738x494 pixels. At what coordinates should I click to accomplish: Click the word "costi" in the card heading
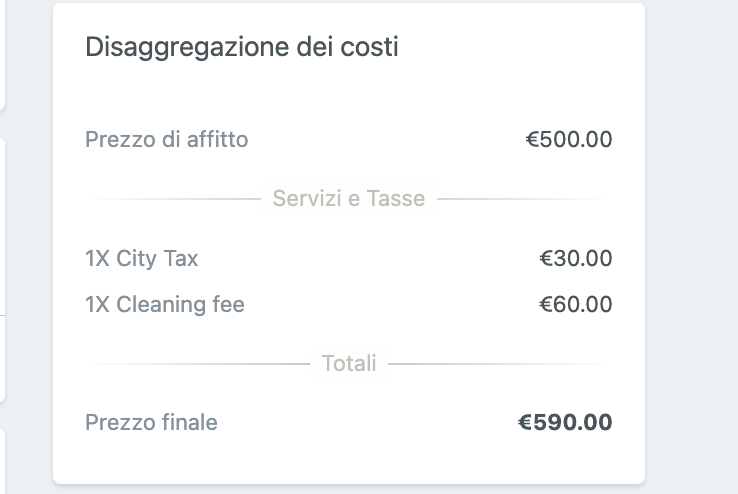click(372, 47)
